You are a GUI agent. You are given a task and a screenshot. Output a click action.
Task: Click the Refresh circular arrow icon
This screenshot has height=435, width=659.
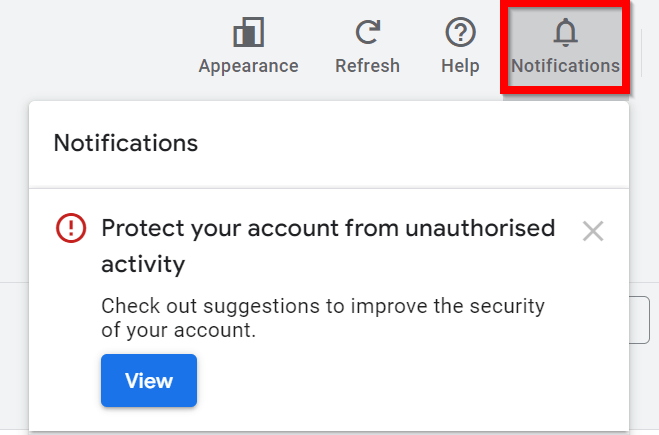tap(368, 32)
